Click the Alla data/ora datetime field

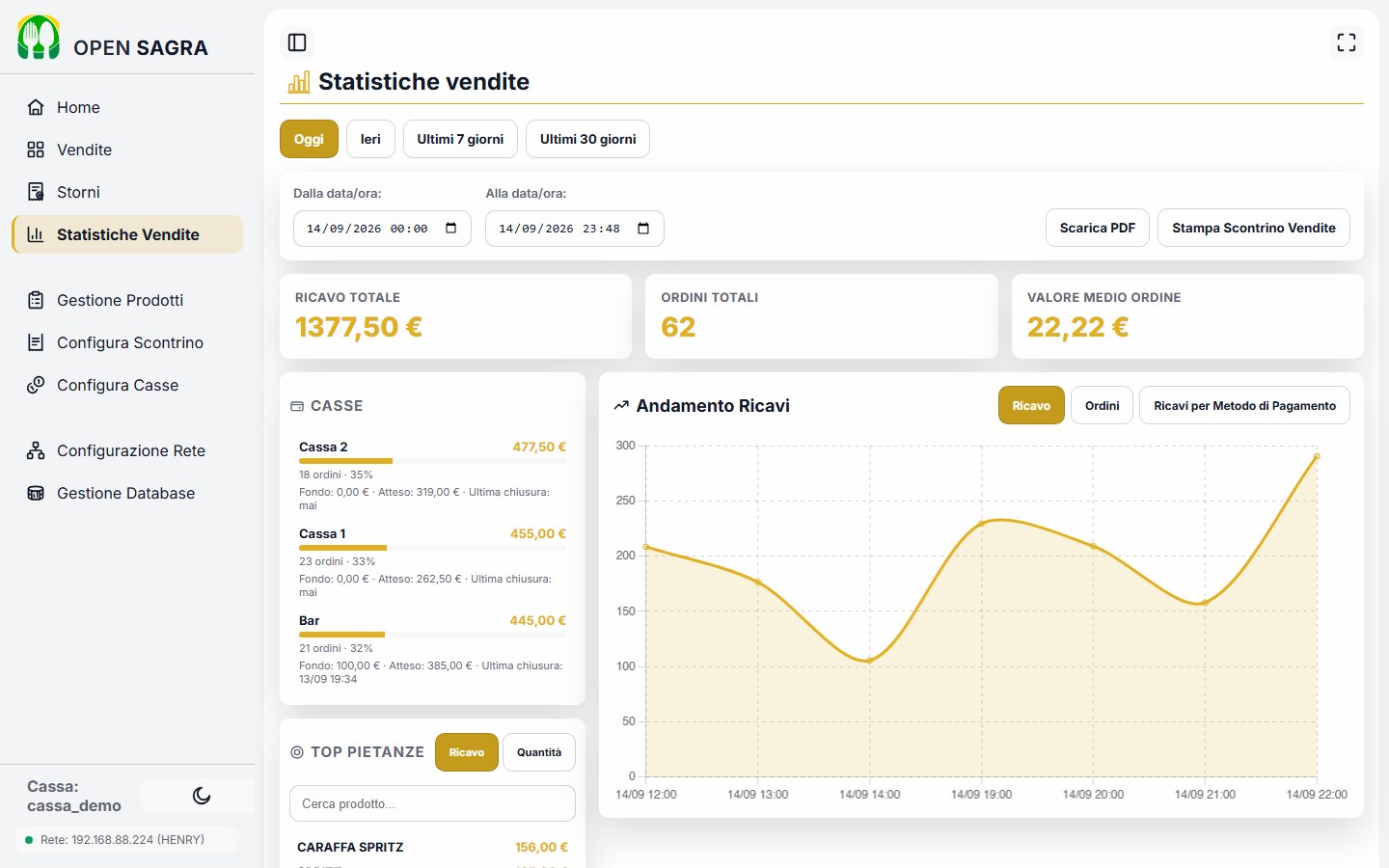coord(575,229)
